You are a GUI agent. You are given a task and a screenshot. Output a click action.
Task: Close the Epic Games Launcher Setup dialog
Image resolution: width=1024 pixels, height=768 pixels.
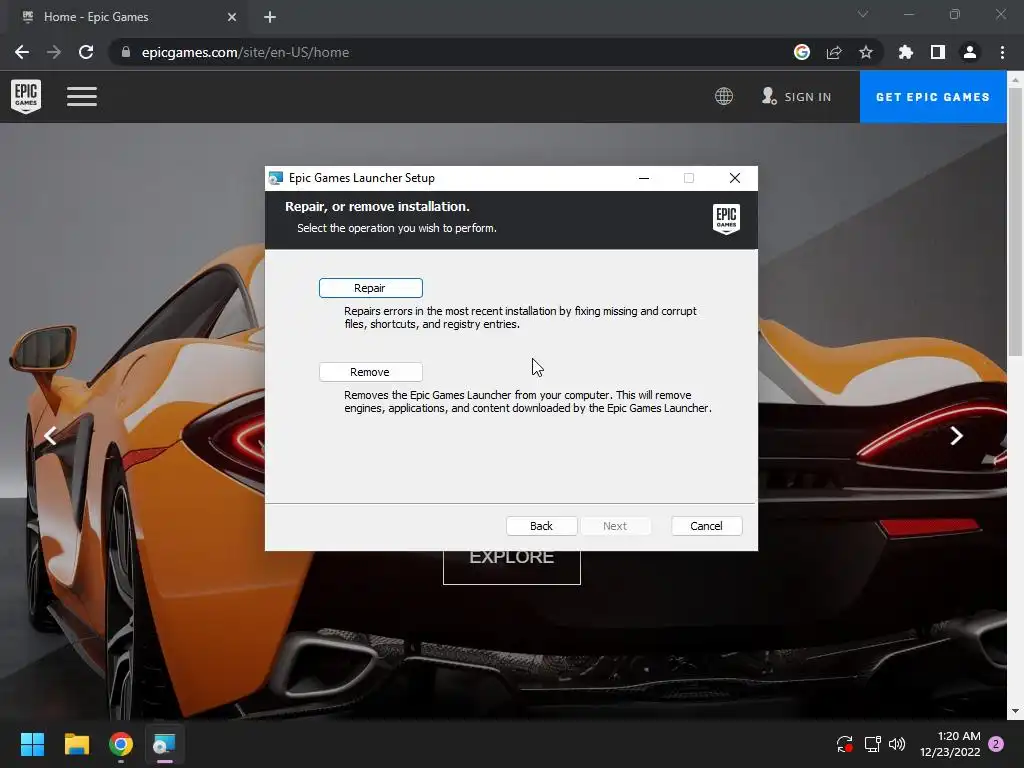tap(735, 178)
